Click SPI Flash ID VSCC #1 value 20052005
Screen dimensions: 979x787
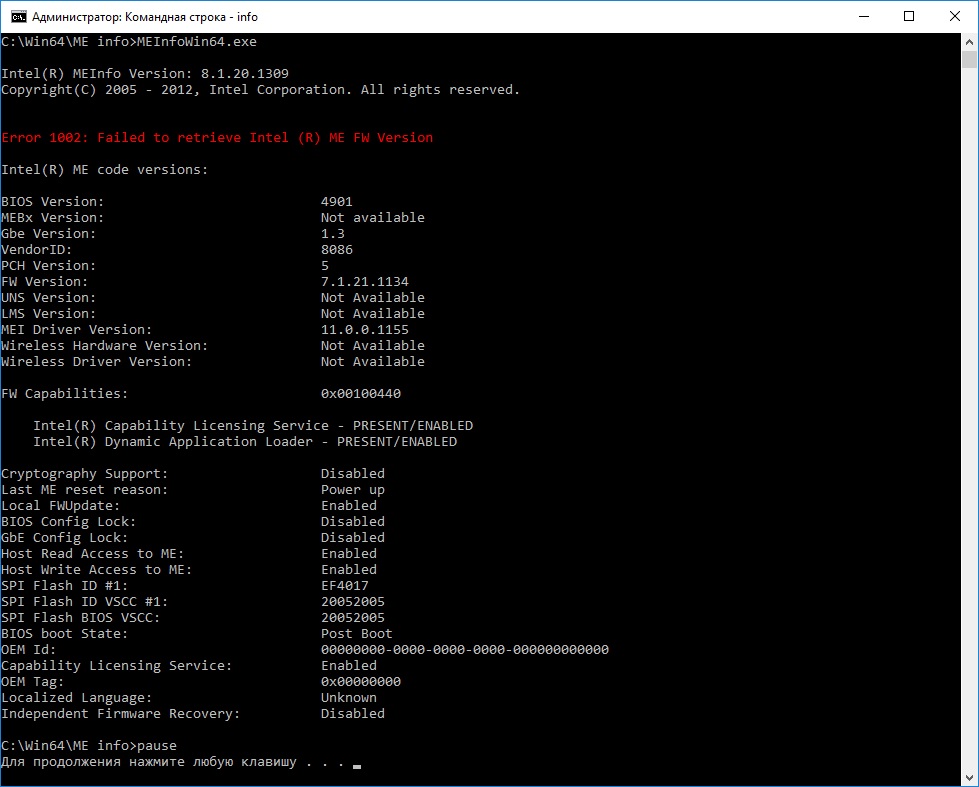[x=353, y=601]
